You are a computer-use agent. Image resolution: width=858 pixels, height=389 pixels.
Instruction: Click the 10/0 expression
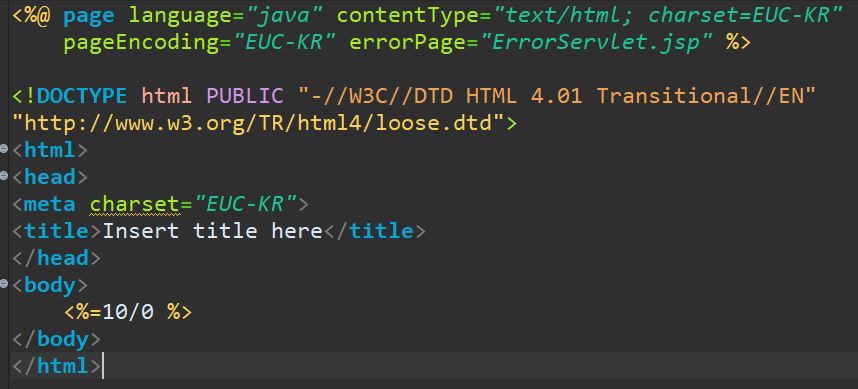click(128, 312)
